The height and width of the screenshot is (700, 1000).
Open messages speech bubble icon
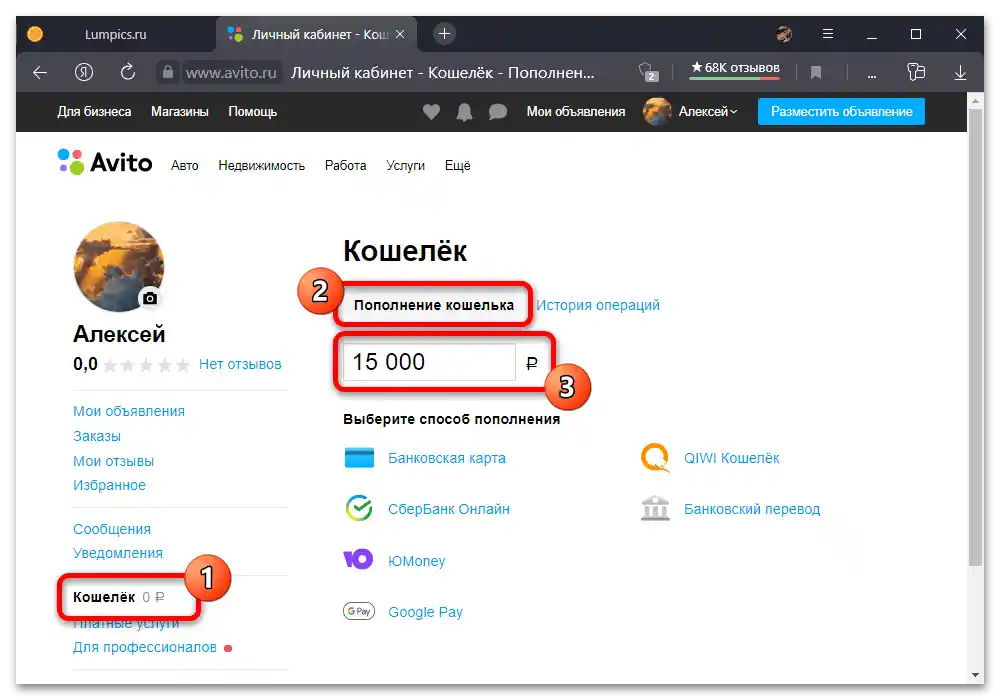(x=497, y=112)
